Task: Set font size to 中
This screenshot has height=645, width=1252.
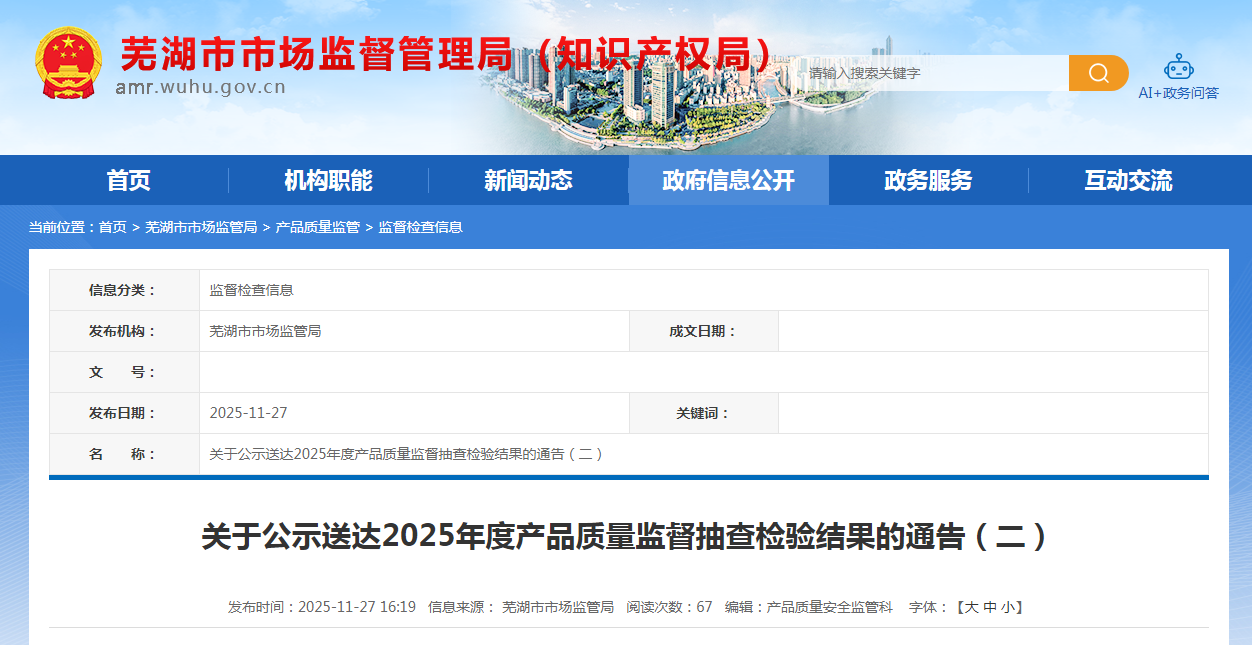Action: 990,607
